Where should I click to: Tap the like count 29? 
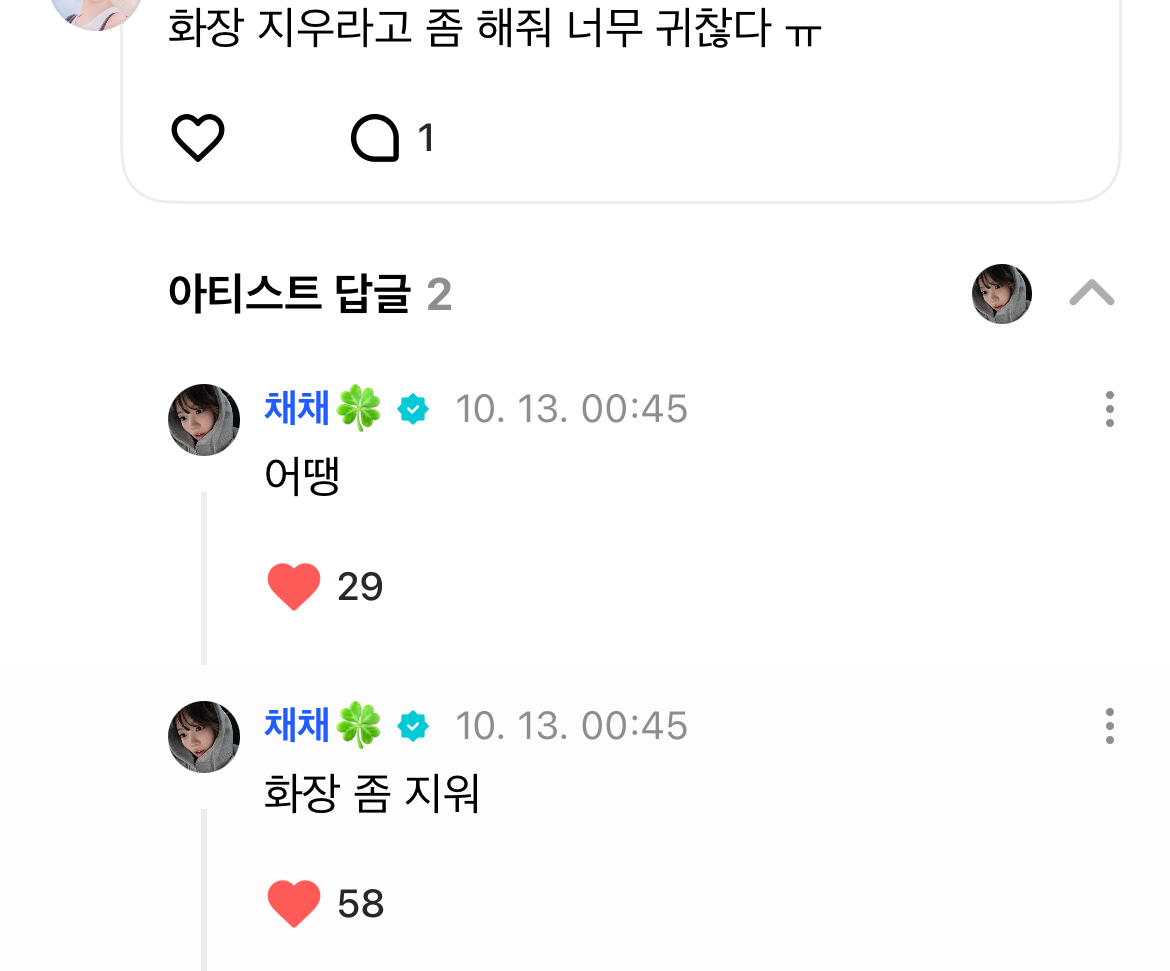point(360,587)
